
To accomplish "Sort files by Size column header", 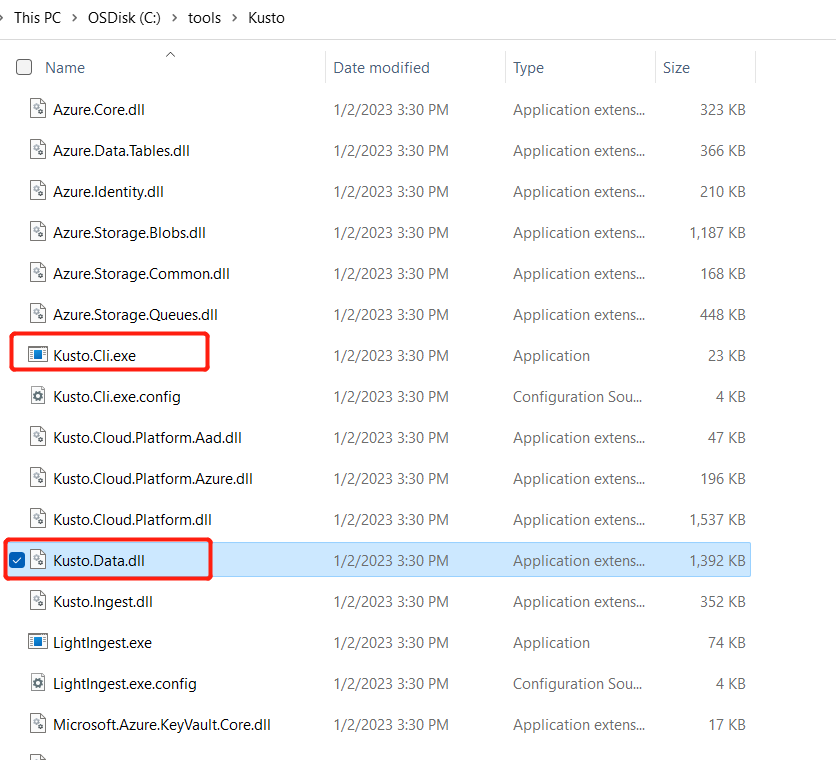I will tap(676, 68).
